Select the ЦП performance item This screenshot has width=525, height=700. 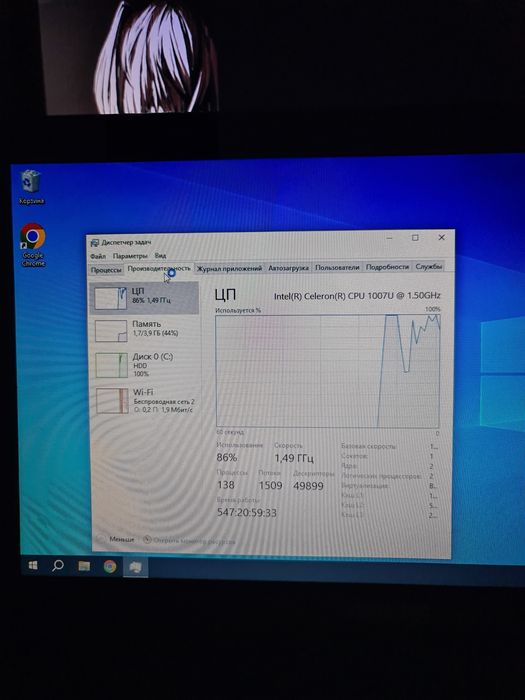coord(145,298)
